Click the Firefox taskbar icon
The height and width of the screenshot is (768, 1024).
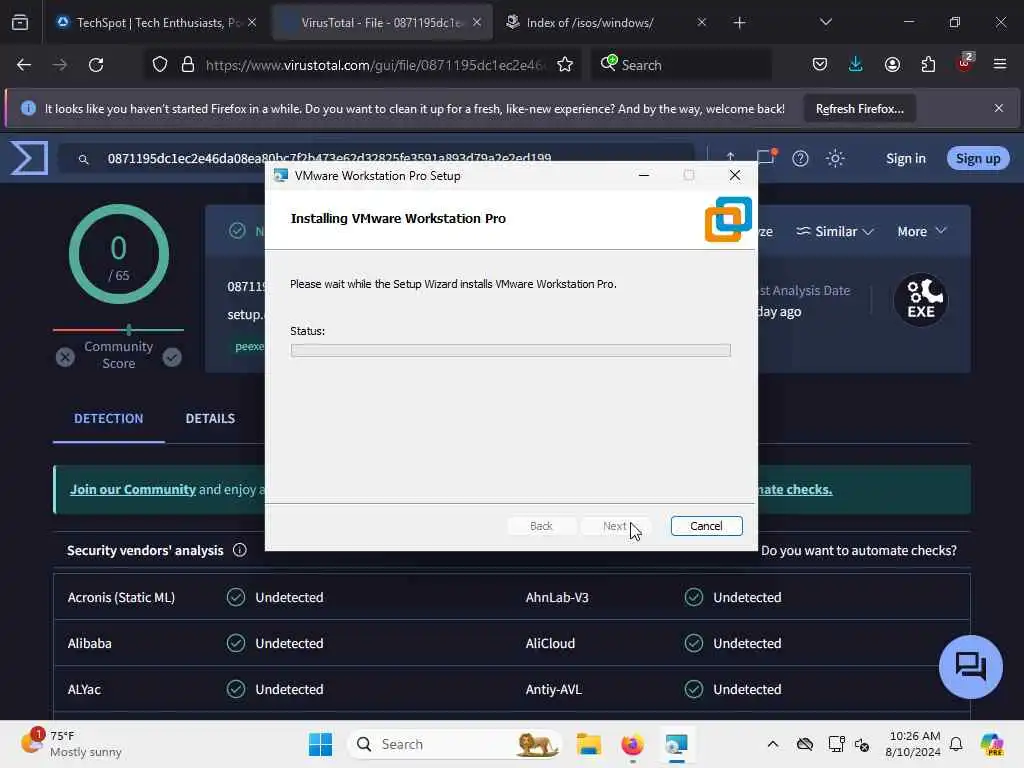coord(632,744)
